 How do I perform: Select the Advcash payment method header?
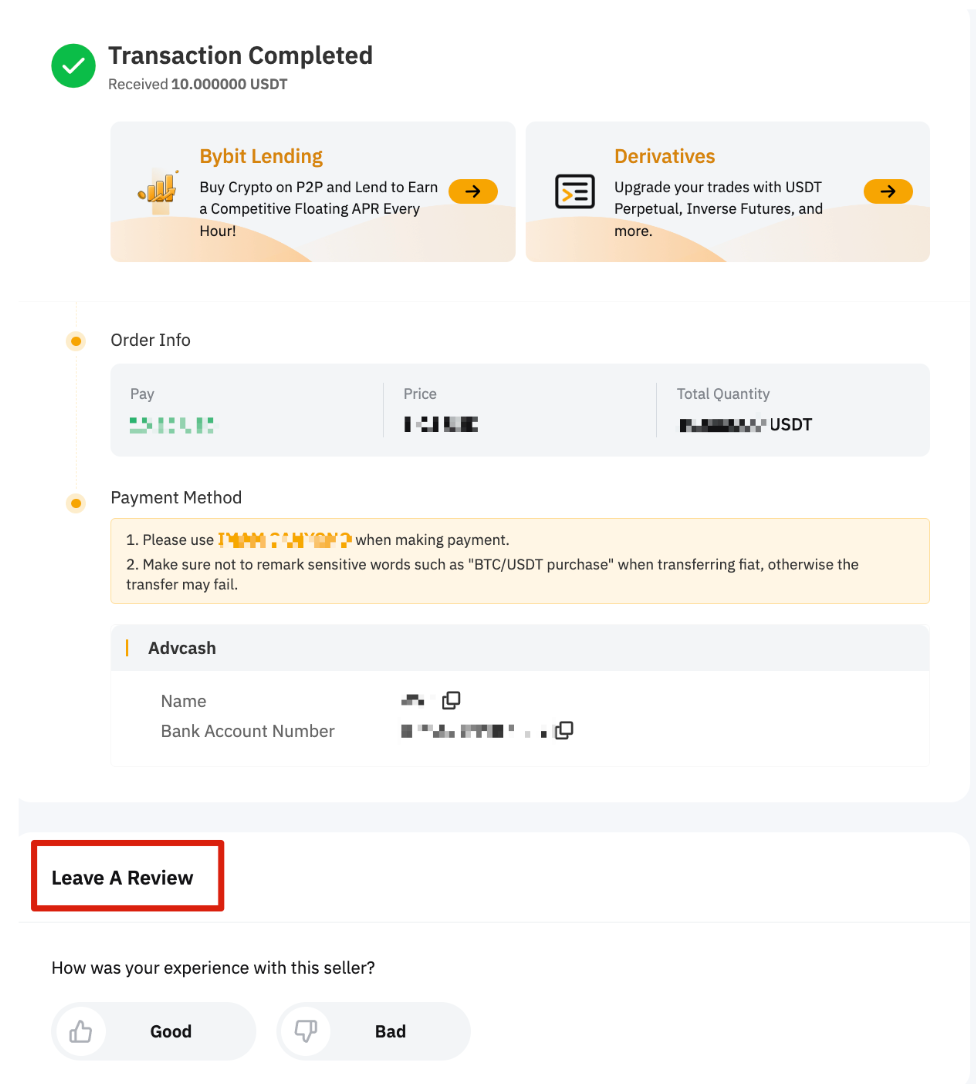(x=182, y=648)
